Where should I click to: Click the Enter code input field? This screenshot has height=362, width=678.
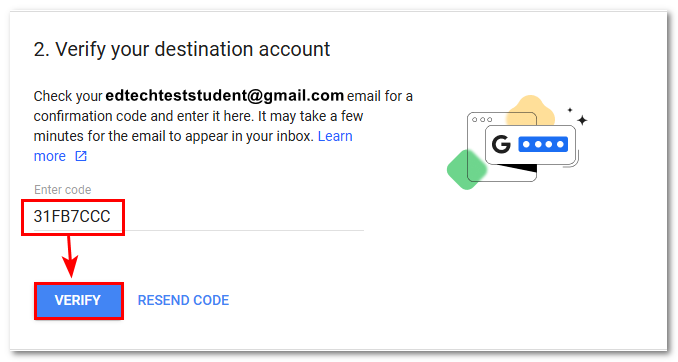click(199, 216)
